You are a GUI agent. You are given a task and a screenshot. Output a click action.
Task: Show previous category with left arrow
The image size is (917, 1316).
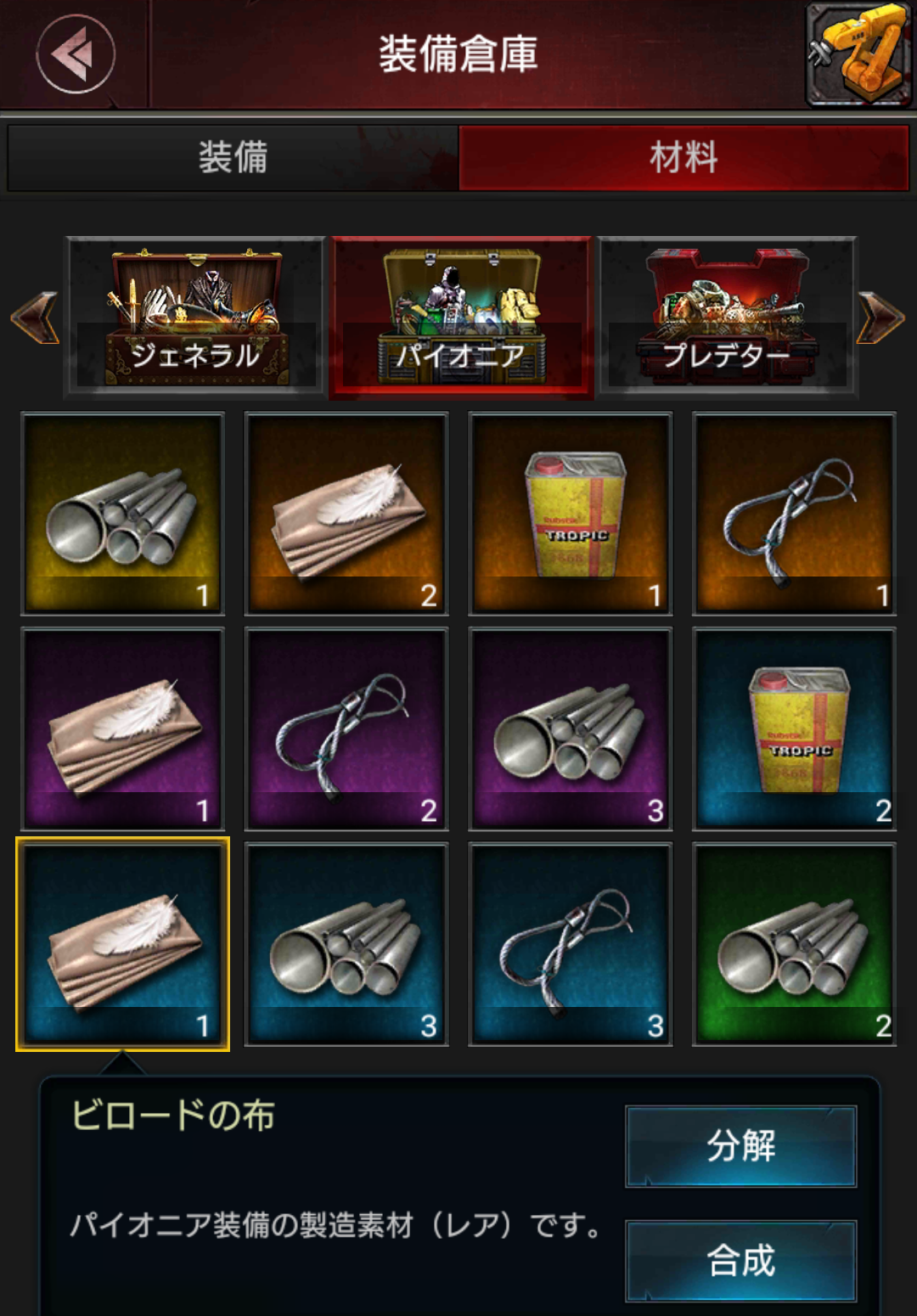pos(35,318)
